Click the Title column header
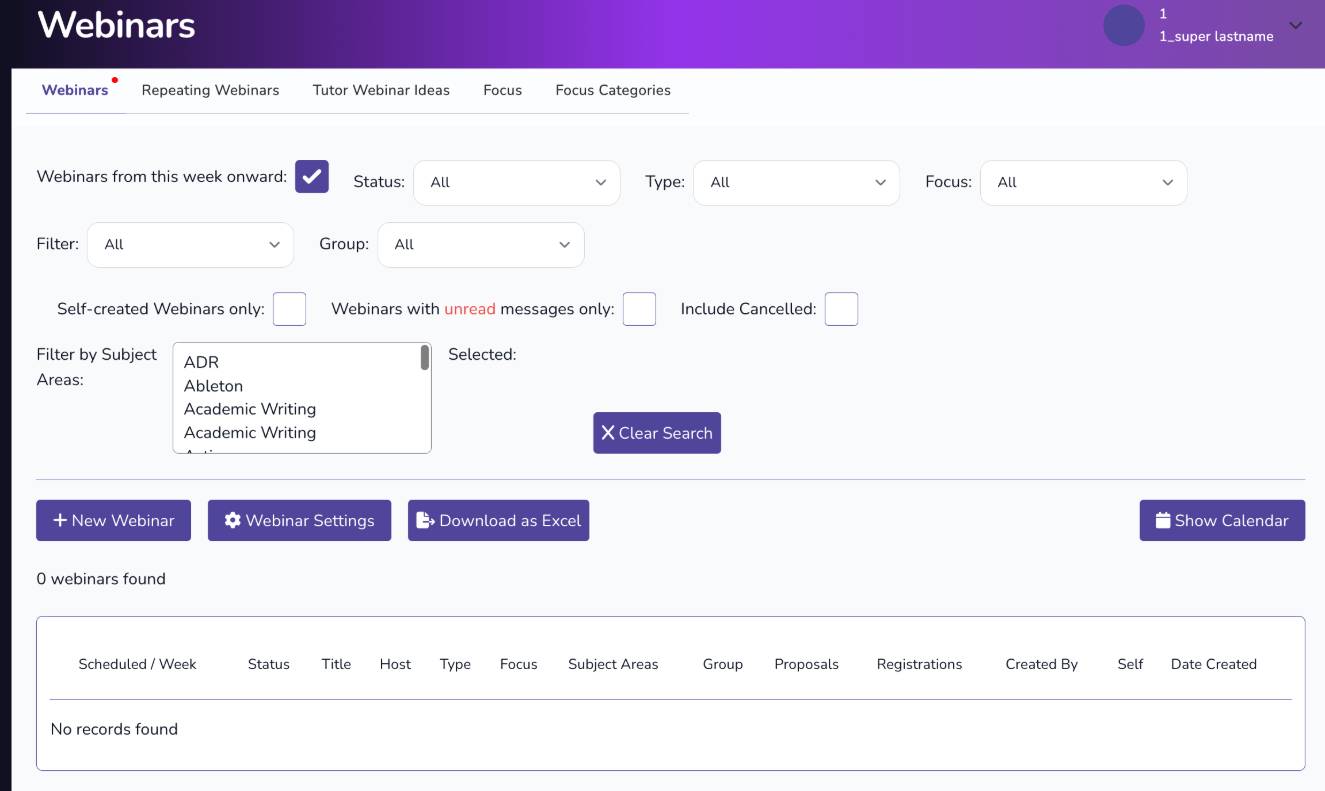The image size is (1325, 791). coord(336,664)
